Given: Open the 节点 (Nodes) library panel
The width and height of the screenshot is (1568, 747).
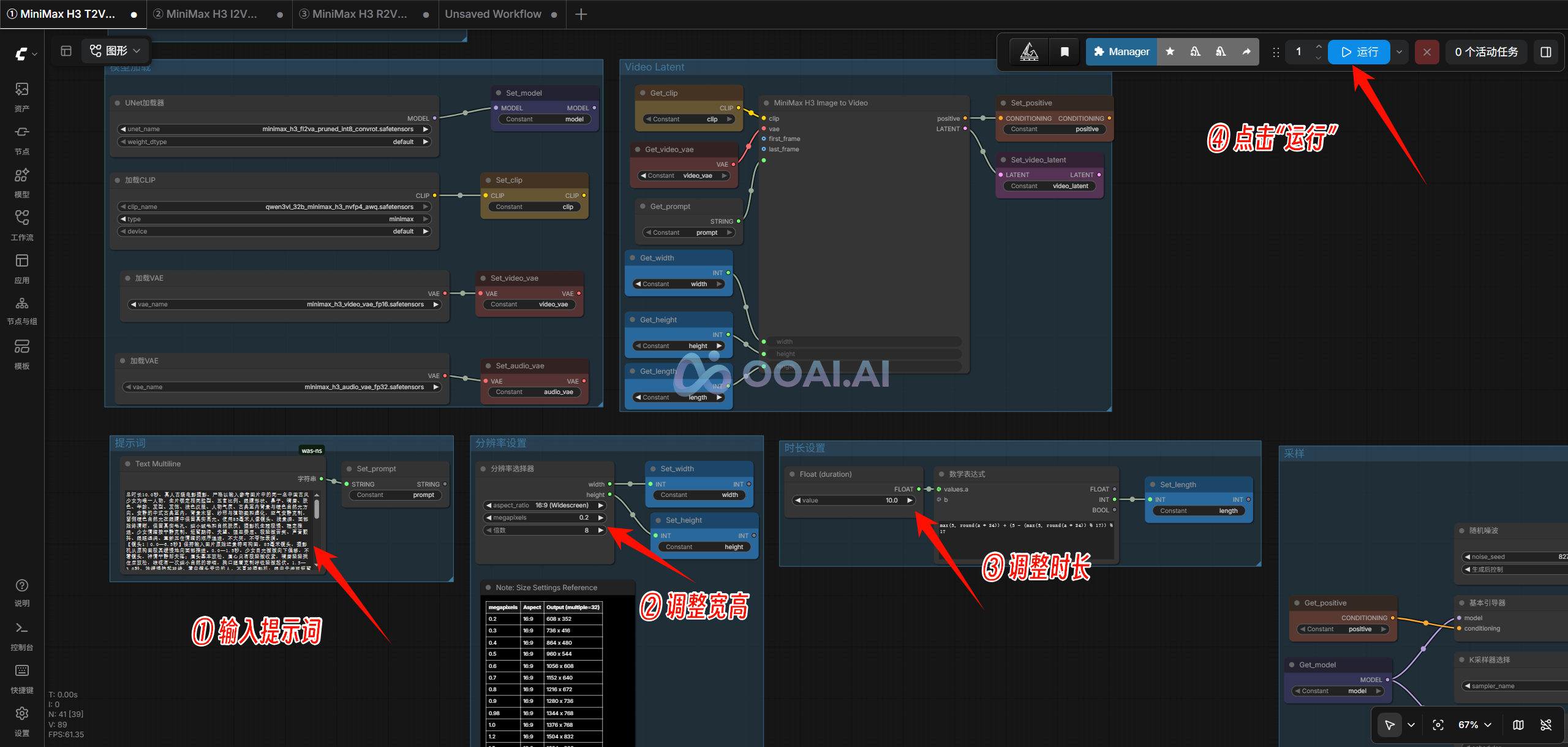Looking at the screenshot, I should point(22,140).
